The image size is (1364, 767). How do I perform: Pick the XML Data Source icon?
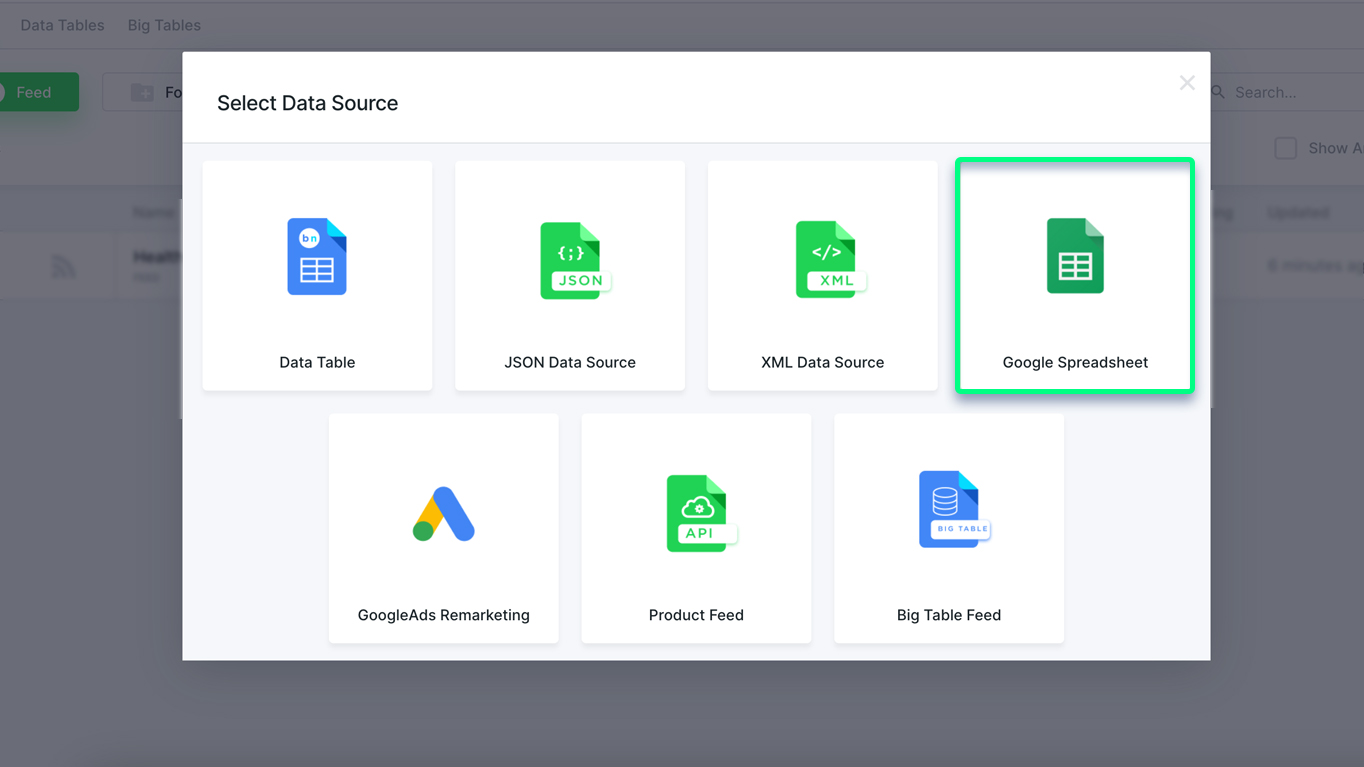830,260
